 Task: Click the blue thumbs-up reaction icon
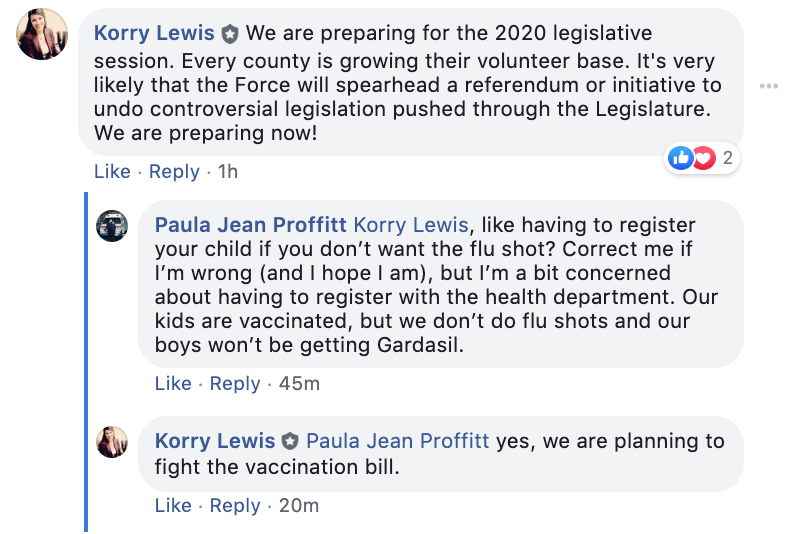pyautogui.click(x=680, y=158)
